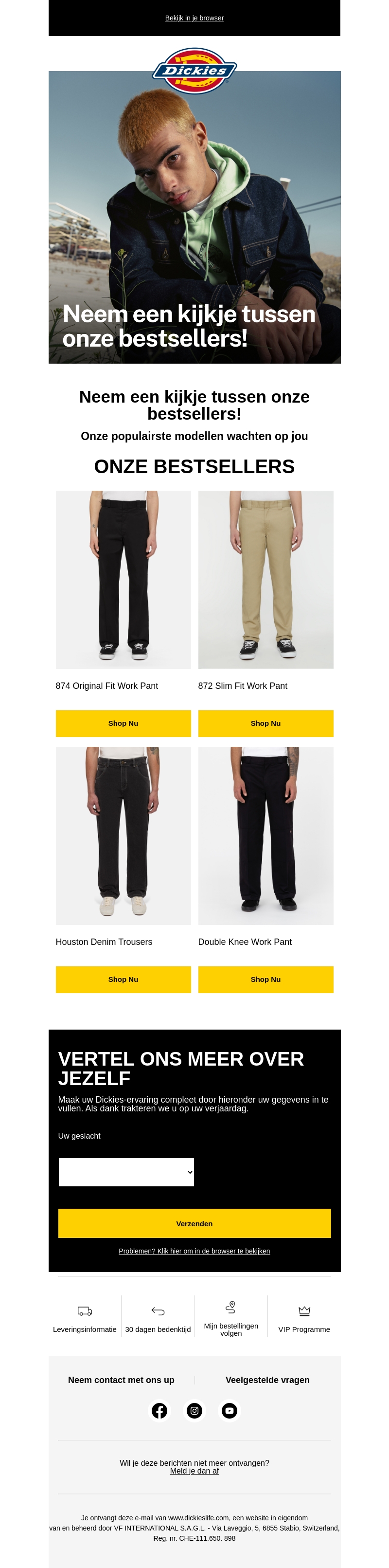Image resolution: width=389 pixels, height=1568 pixels.
Task: Open the Instagram social icon
Action: tap(194, 1410)
